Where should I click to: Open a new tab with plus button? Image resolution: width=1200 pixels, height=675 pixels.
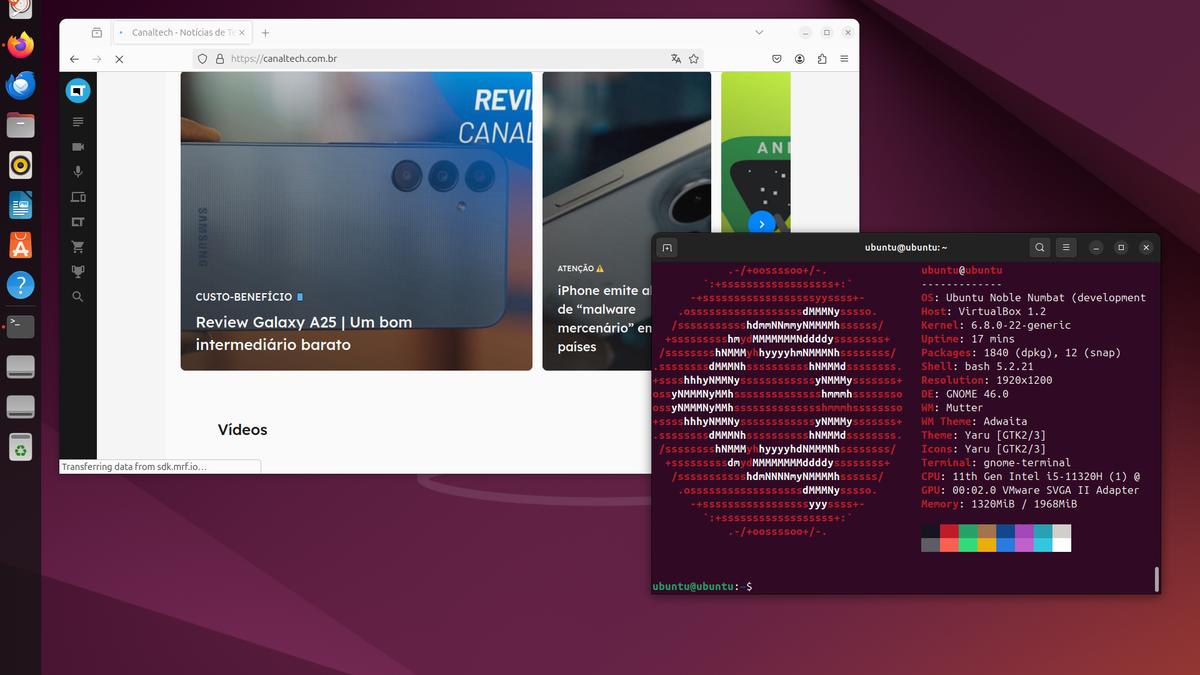click(x=266, y=32)
